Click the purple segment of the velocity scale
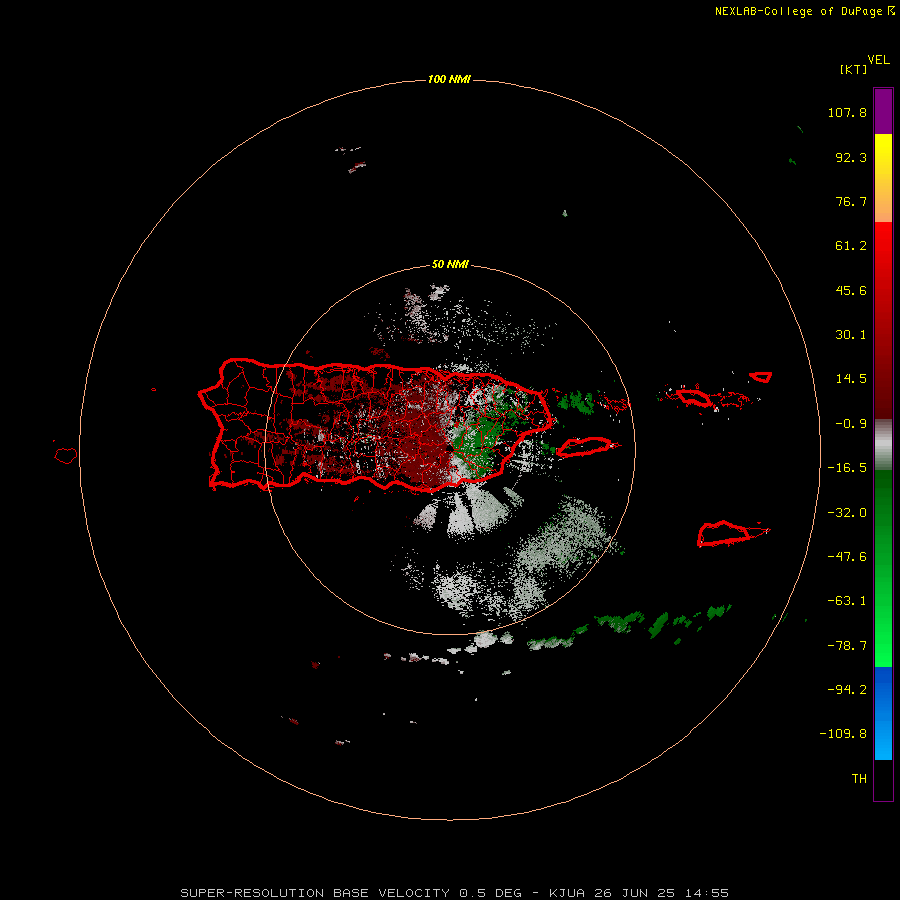Viewport: 900px width, 900px height. pos(883,111)
